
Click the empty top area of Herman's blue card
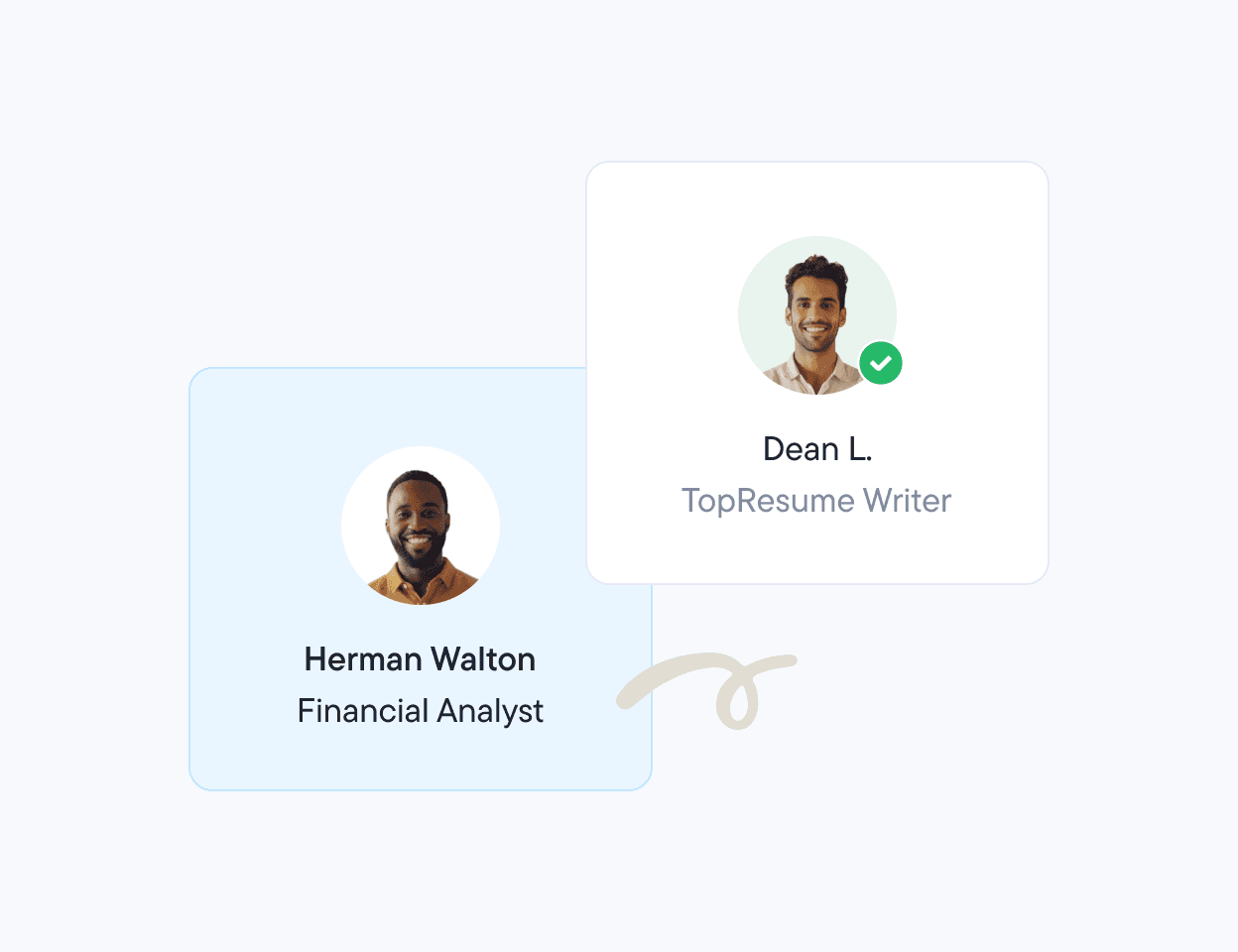coord(387,407)
